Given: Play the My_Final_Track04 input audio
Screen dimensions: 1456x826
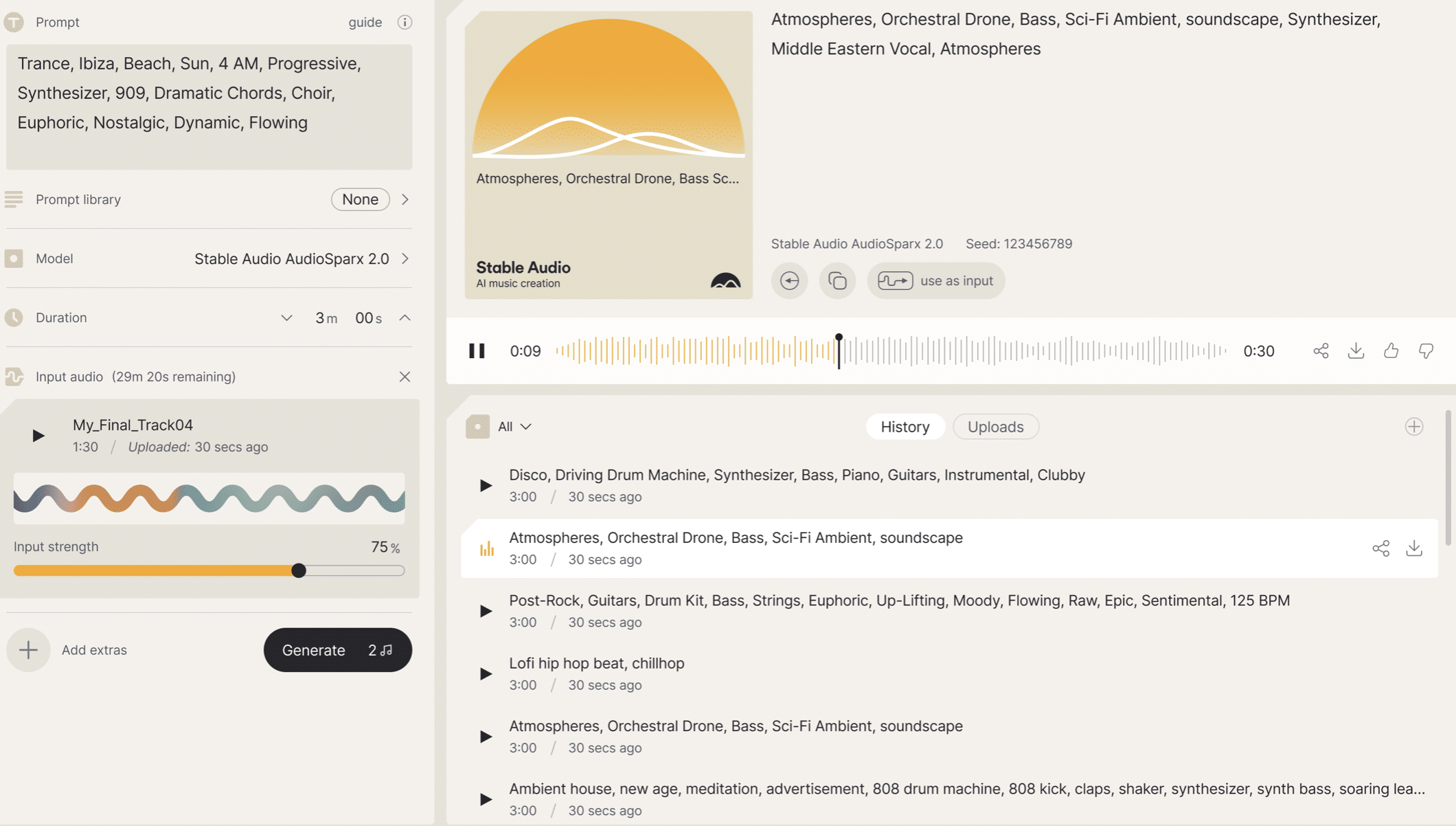Looking at the screenshot, I should click(38, 436).
